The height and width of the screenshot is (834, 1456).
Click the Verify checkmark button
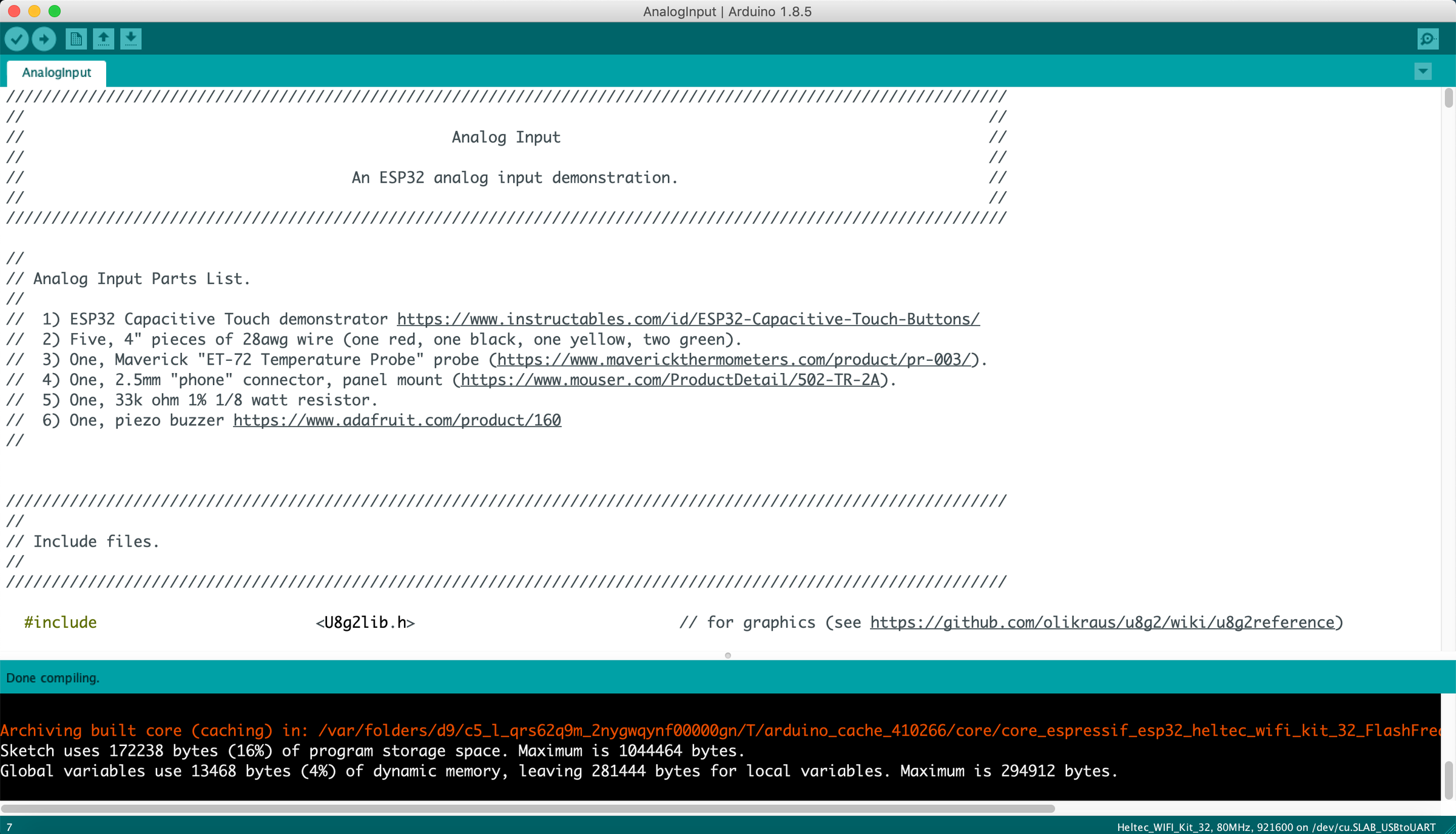click(x=17, y=39)
